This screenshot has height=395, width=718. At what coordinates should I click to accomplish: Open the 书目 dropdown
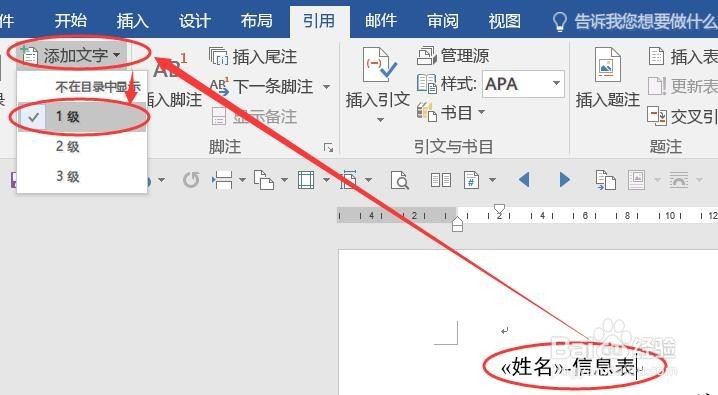point(451,113)
